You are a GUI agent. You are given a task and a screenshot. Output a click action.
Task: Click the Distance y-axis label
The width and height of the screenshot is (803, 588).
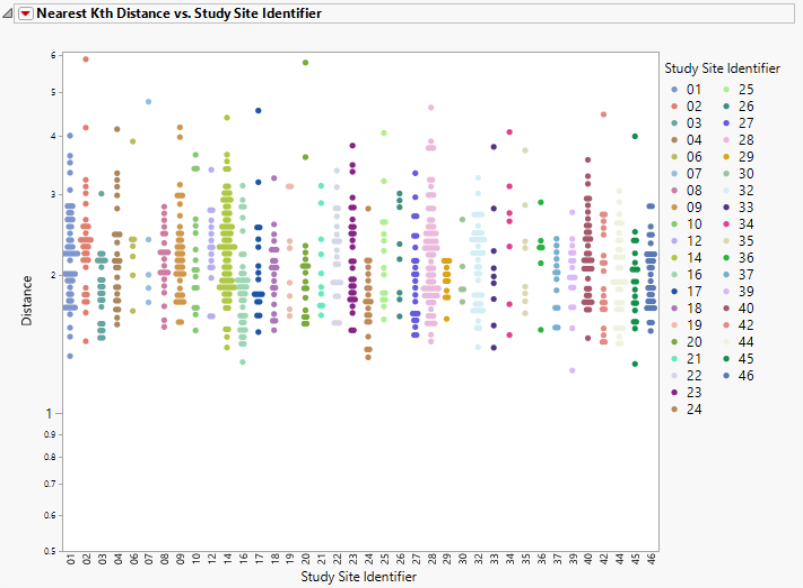point(27,301)
